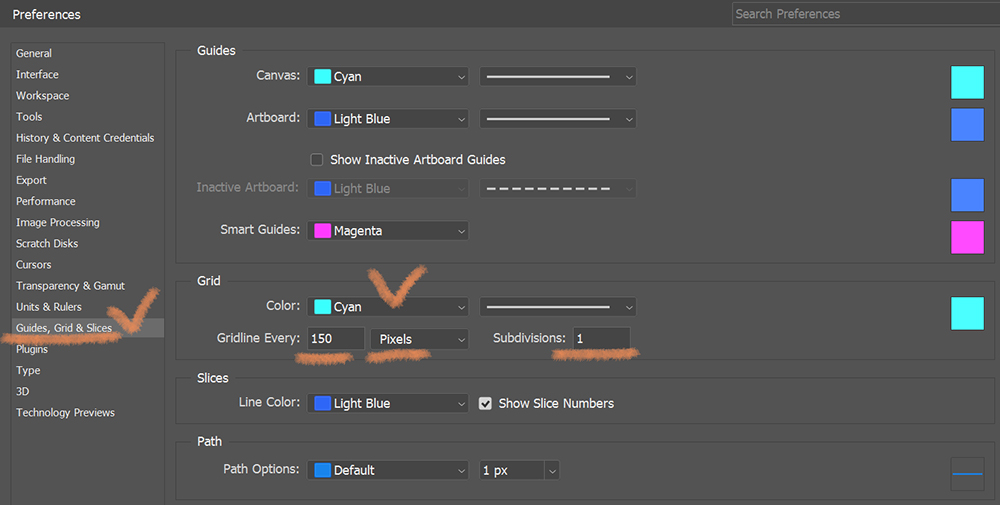The width and height of the screenshot is (1000, 505).
Task: Open Transparency & Gamut settings
Action: [x=70, y=286]
